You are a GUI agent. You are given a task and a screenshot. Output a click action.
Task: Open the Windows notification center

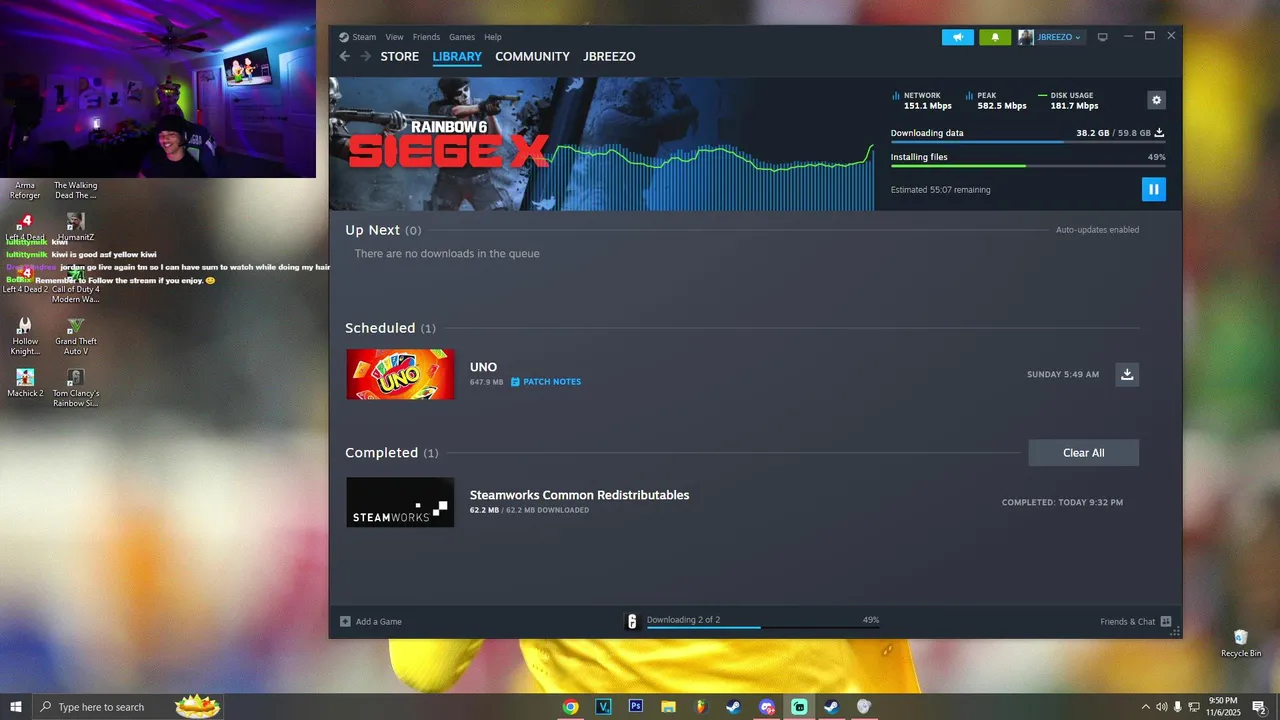[x=1259, y=706]
